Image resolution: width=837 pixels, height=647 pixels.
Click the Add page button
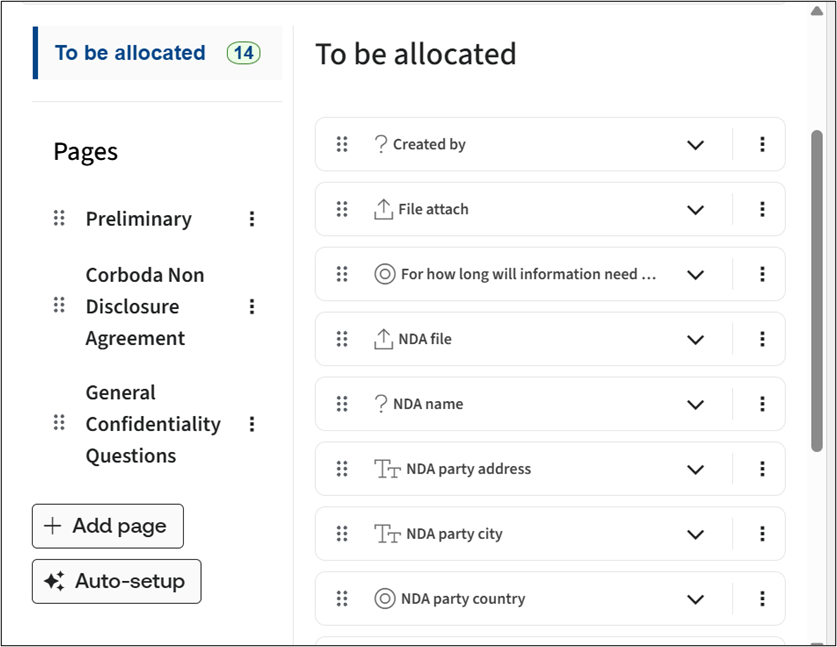tap(108, 526)
